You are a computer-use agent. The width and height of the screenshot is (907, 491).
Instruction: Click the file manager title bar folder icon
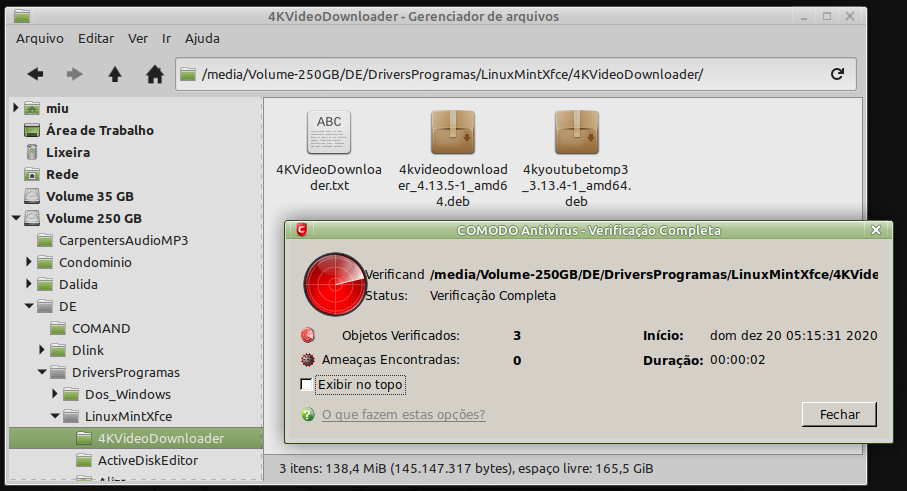[x=22, y=16]
